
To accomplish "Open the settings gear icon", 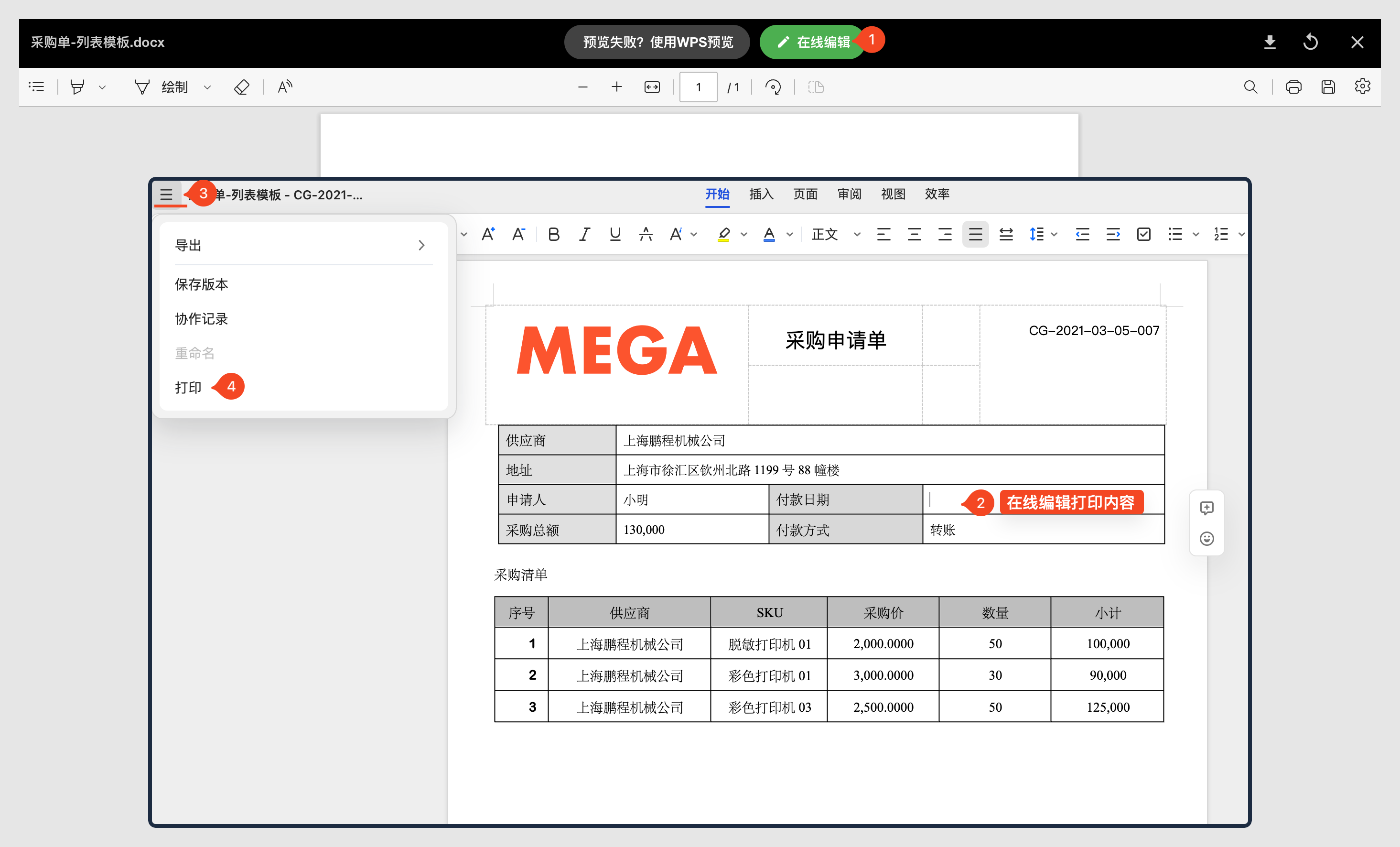I will pos(1363,87).
